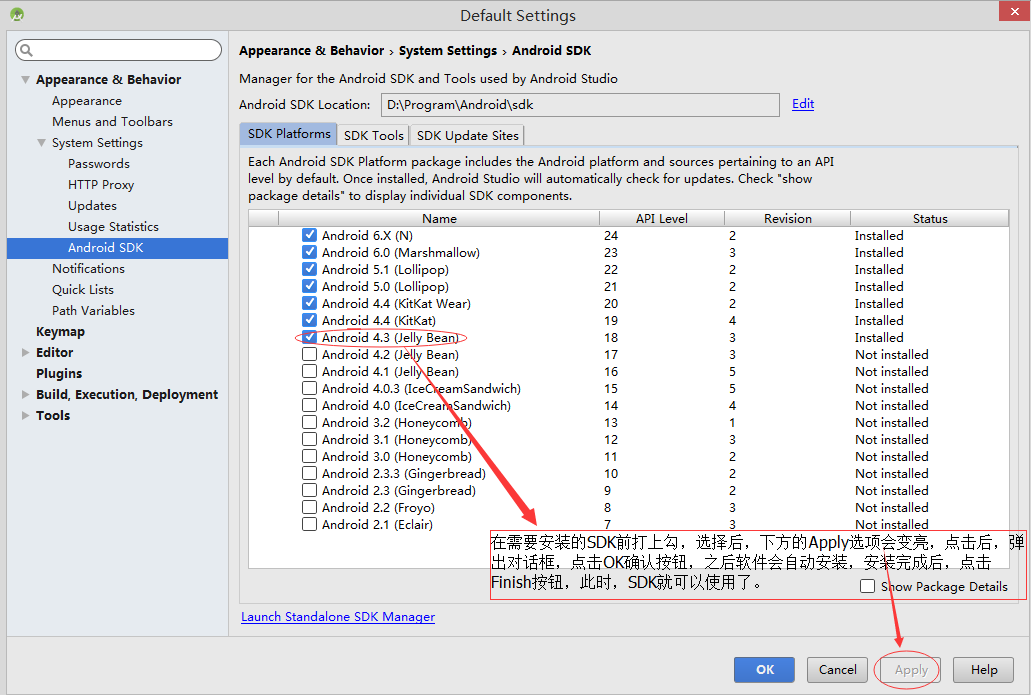This screenshot has height=695, width=1031.
Task: Click the Apply button
Action: pyautogui.click(x=911, y=670)
